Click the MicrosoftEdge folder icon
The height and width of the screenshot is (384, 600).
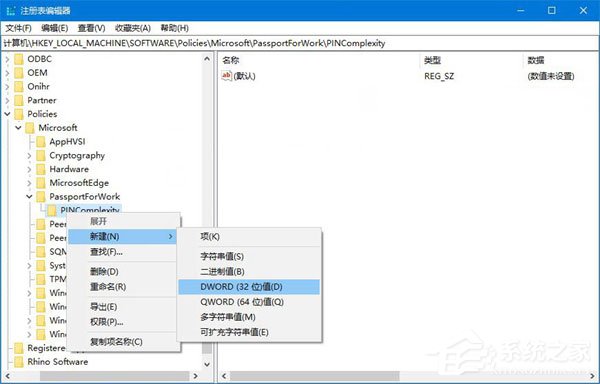point(41,183)
